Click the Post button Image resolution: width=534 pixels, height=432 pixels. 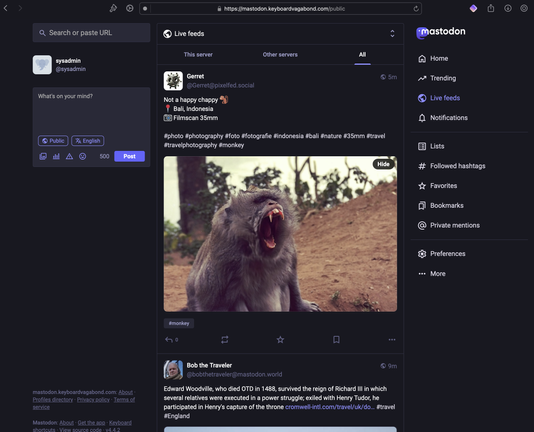point(129,156)
